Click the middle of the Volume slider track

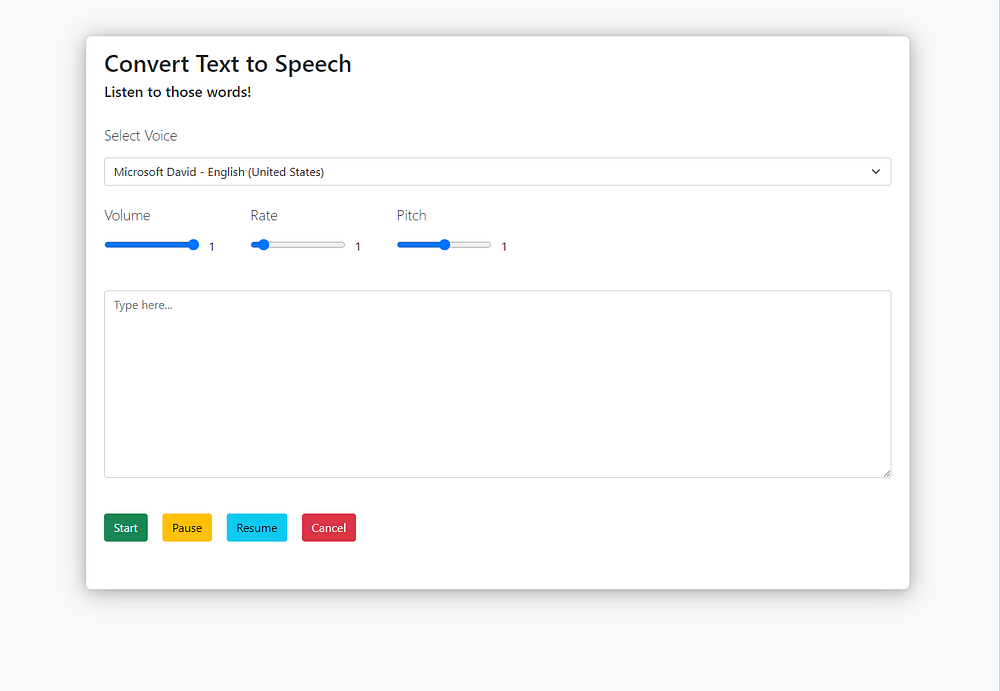coord(152,245)
